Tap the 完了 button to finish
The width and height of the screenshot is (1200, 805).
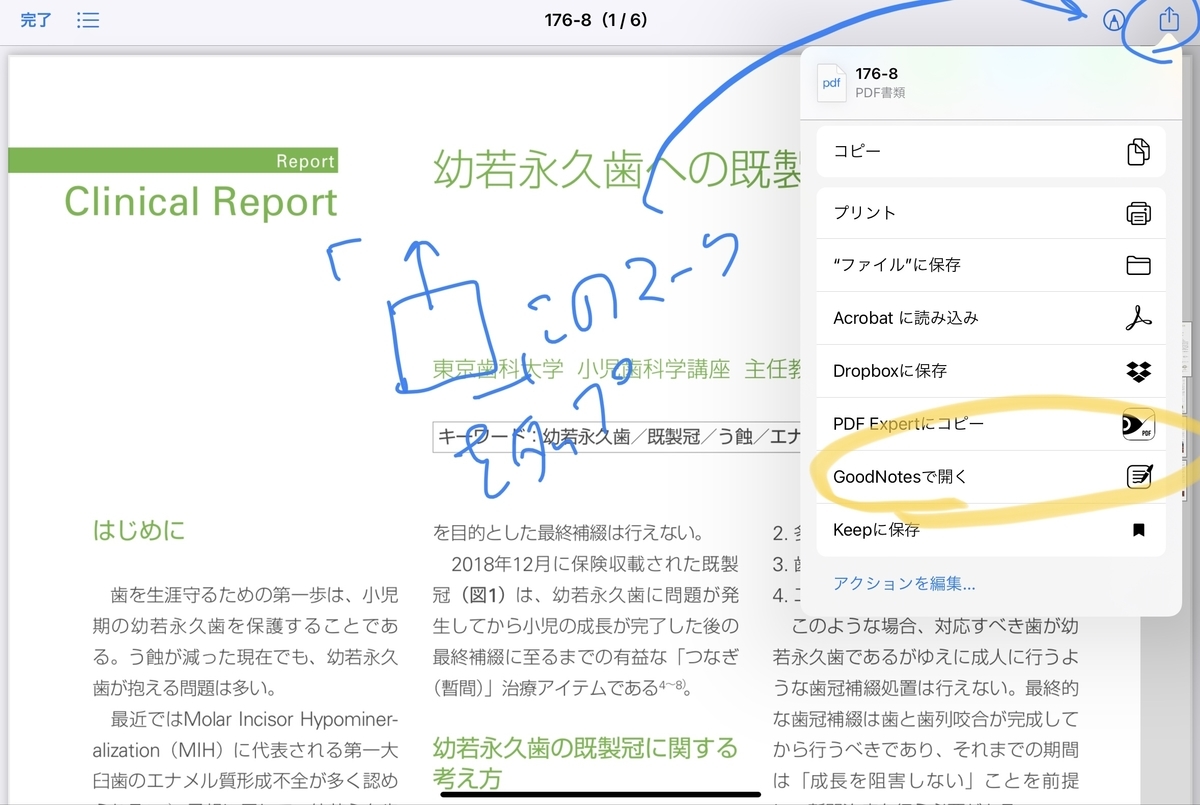[35, 20]
